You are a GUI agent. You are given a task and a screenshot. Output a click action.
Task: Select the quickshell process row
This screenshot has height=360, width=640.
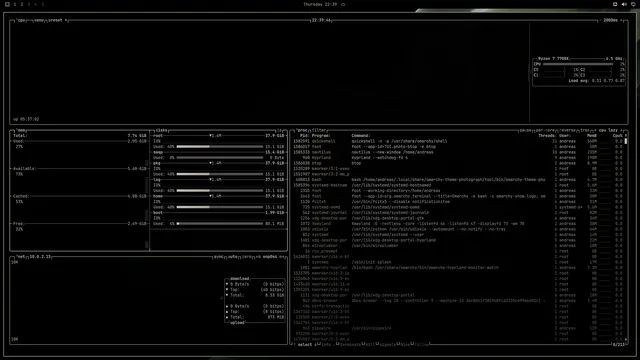(458, 141)
